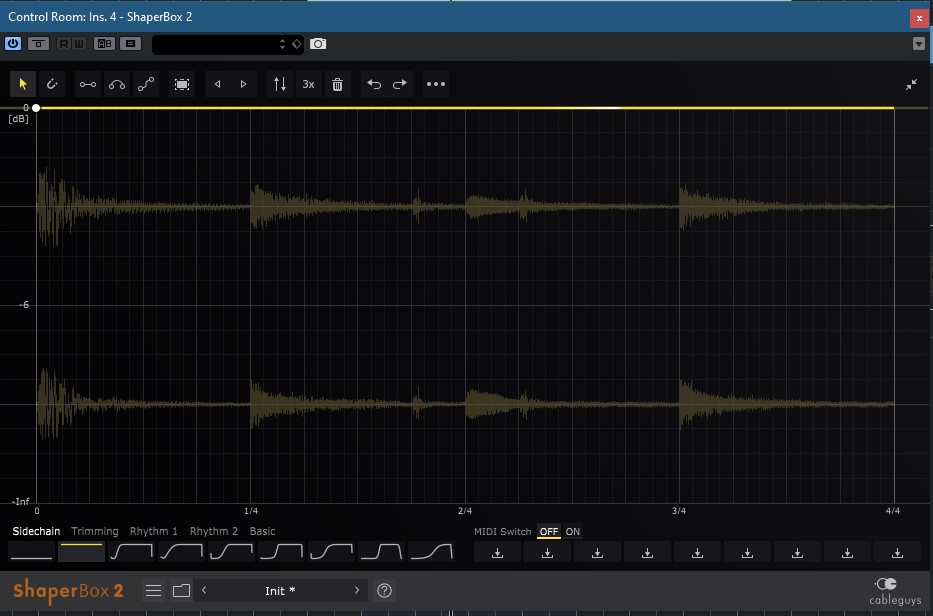Take a snapshot with camera icon
Screen dimensions: 933x616
pyautogui.click(x=318, y=44)
